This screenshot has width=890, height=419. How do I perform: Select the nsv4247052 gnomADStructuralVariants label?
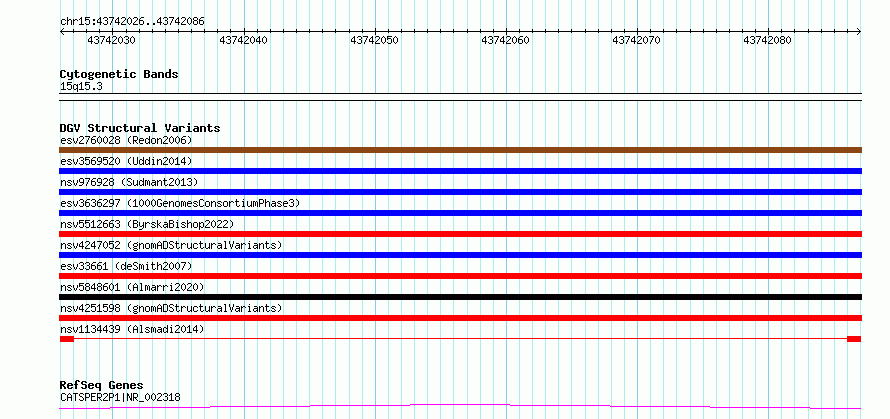pyautogui.click(x=171, y=245)
